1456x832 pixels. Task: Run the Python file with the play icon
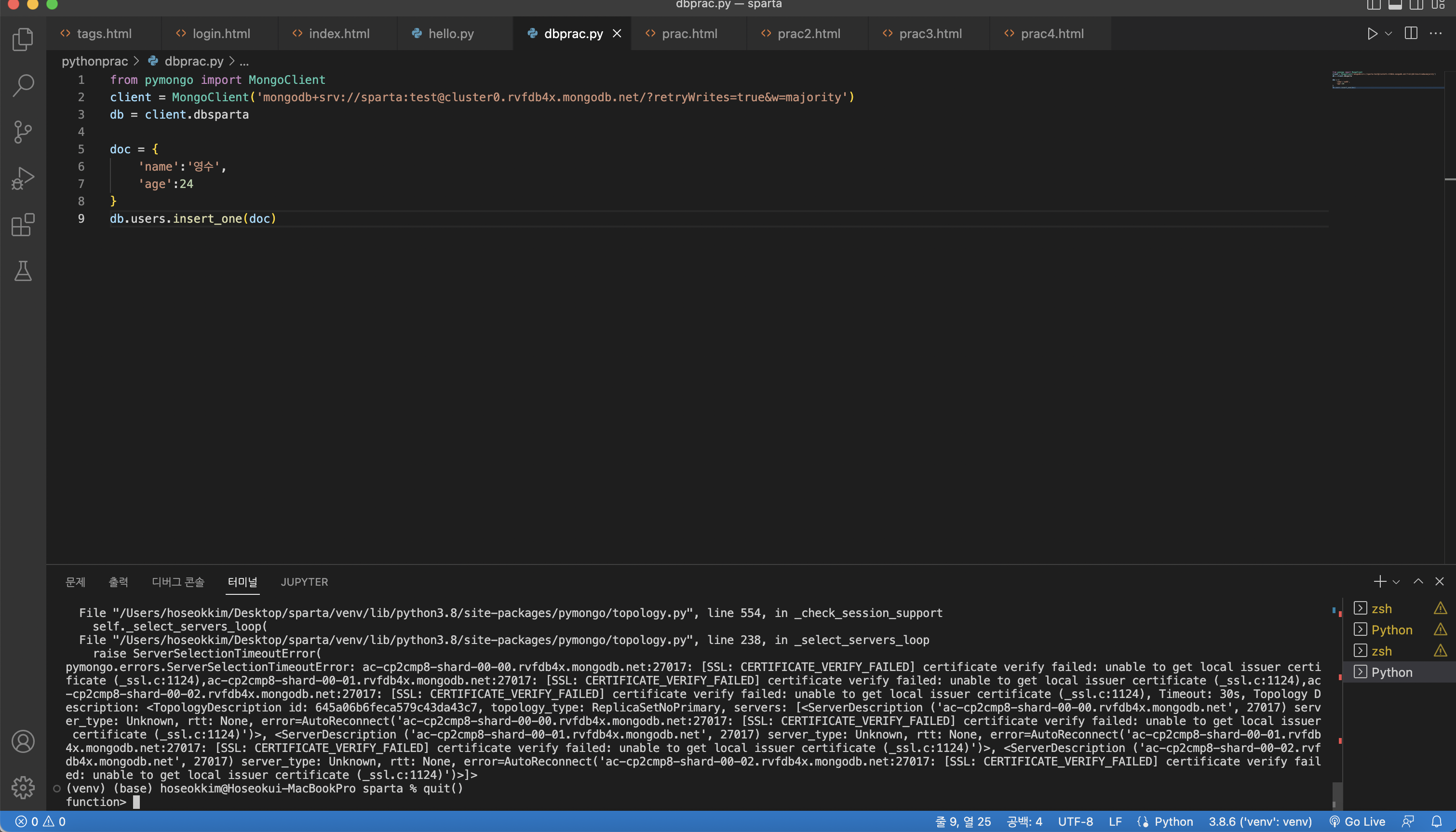[1372, 34]
